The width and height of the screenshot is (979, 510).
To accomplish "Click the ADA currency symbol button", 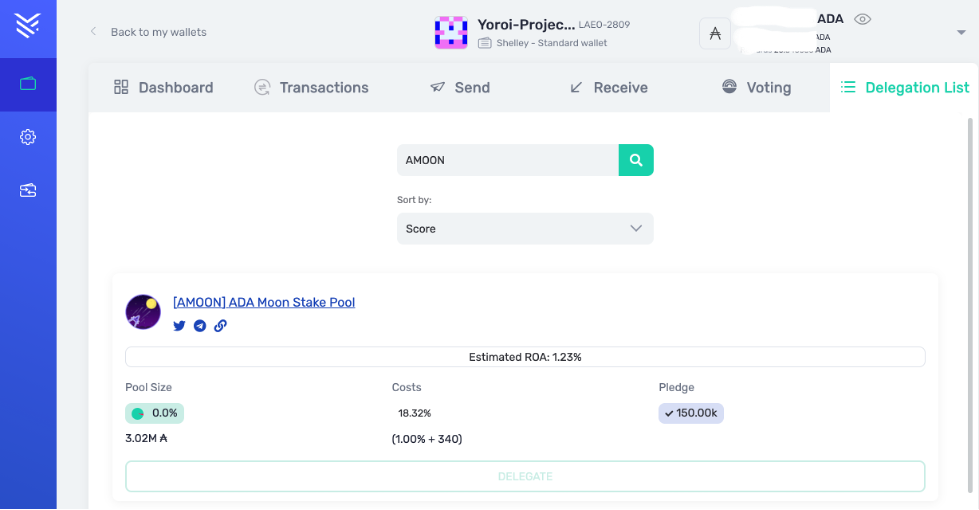I will pyautogui.click(x=715, y=34).
